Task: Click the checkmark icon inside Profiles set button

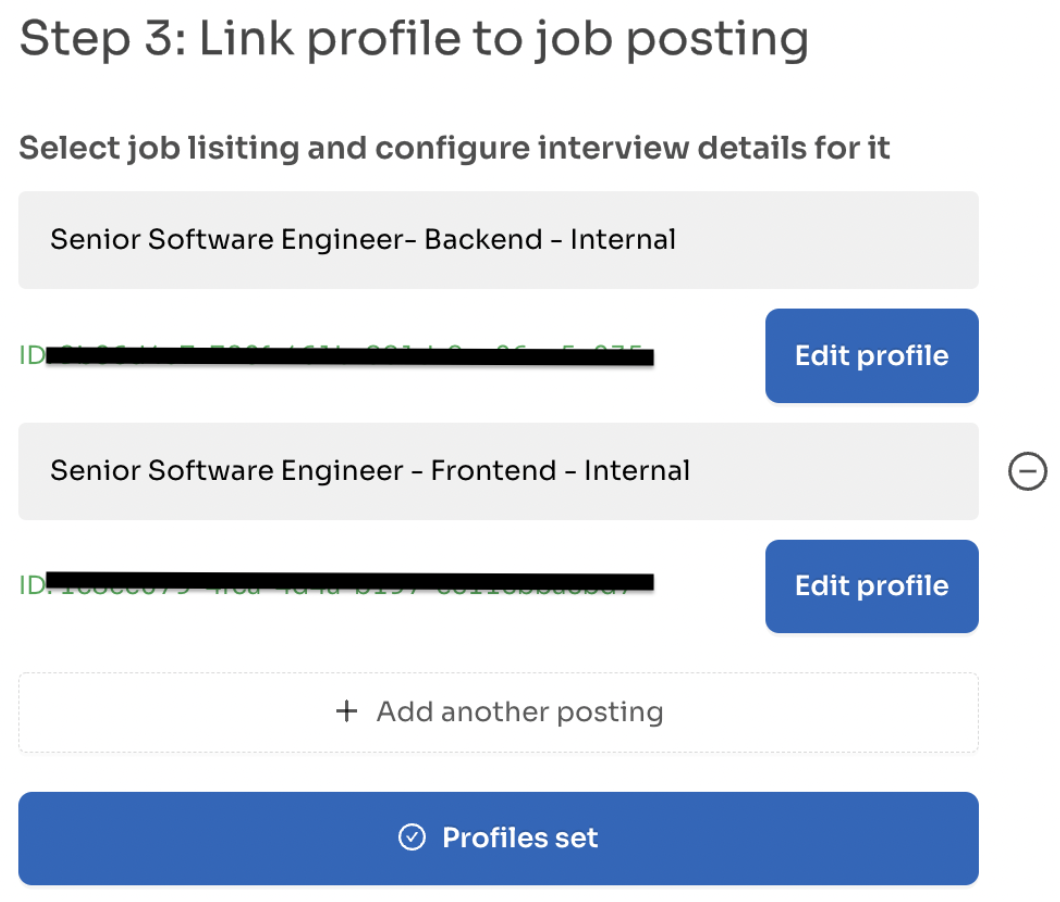Action: pyautogui.click(x=412, y=838)
